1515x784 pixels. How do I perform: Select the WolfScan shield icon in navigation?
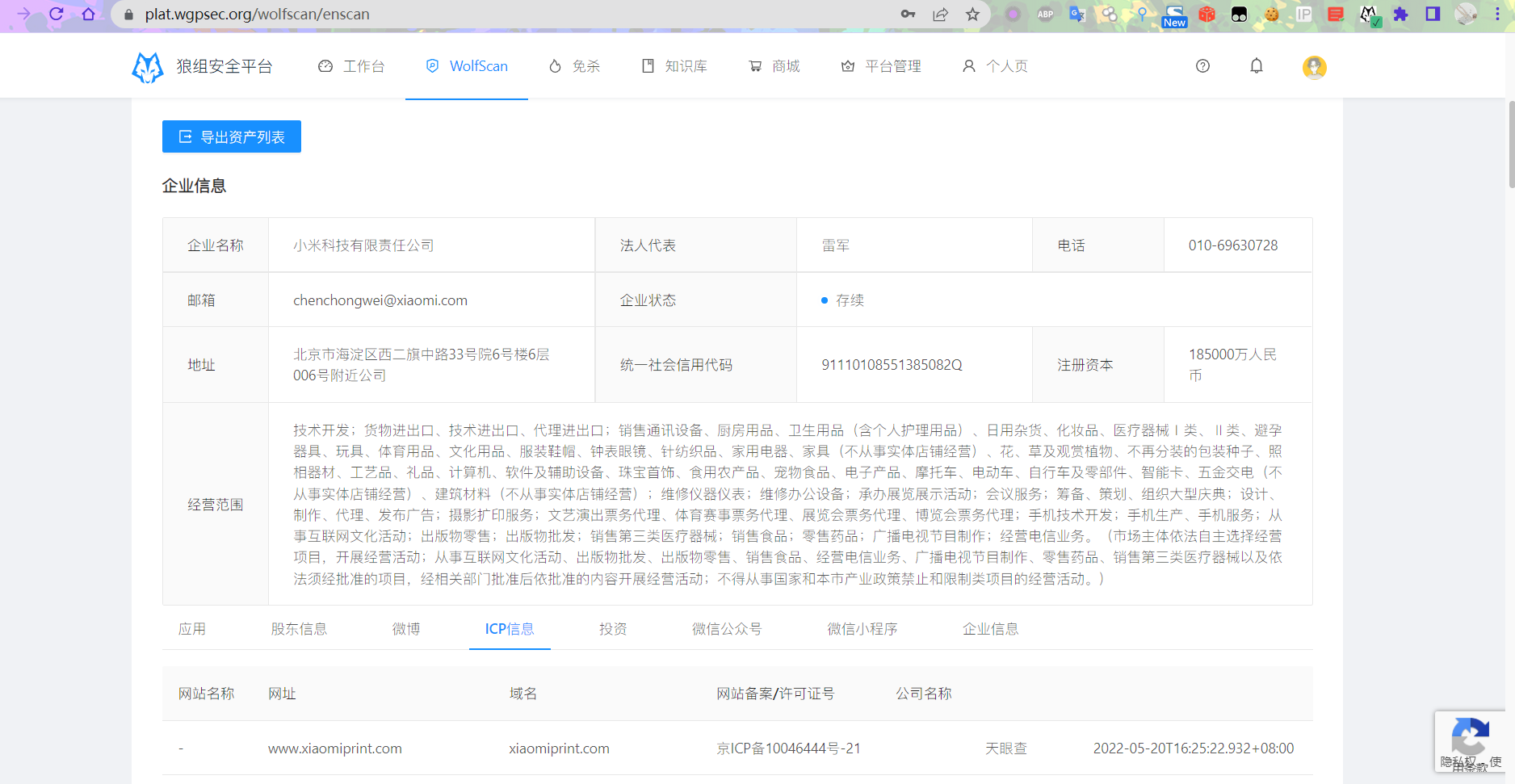[431, 65]
